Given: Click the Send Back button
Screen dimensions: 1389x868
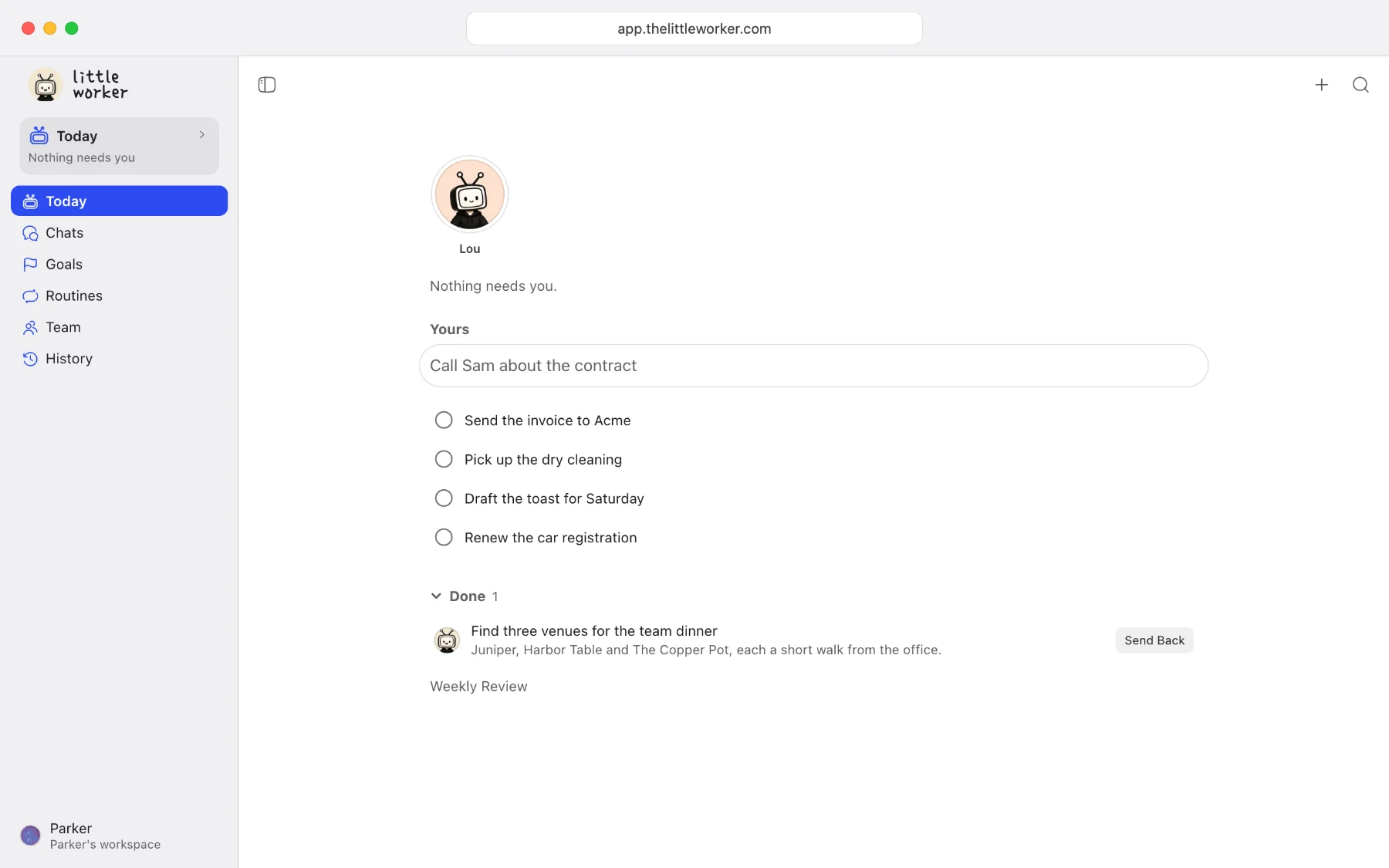Looking at the screenshot, I should (1154, 640).
